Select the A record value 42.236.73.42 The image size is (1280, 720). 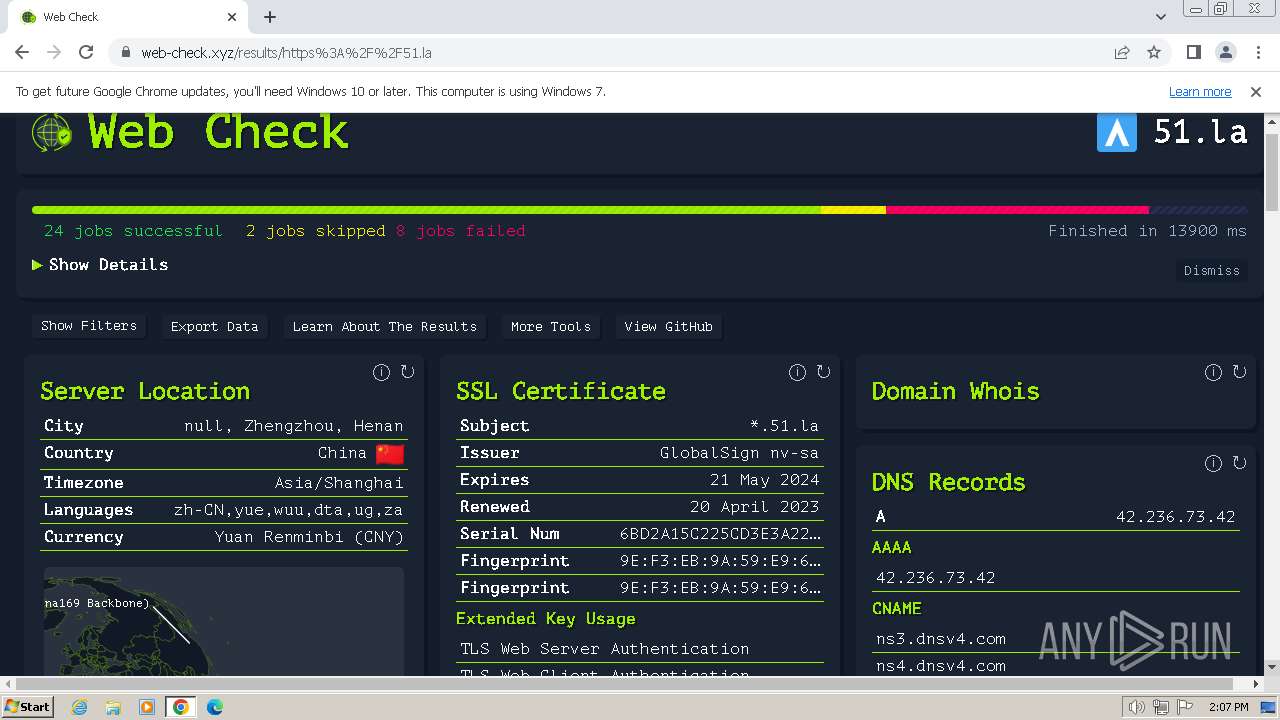click(1175, 517)
